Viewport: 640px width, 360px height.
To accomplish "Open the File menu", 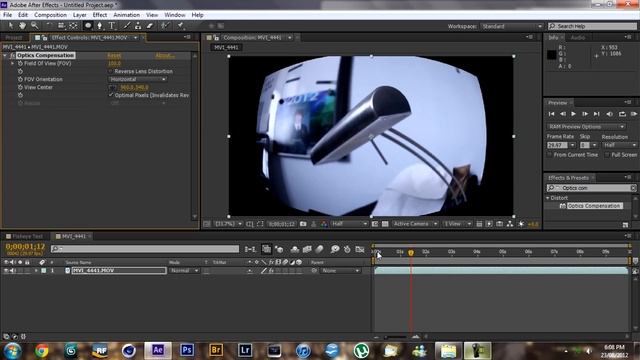I will [x=7, y=15].
